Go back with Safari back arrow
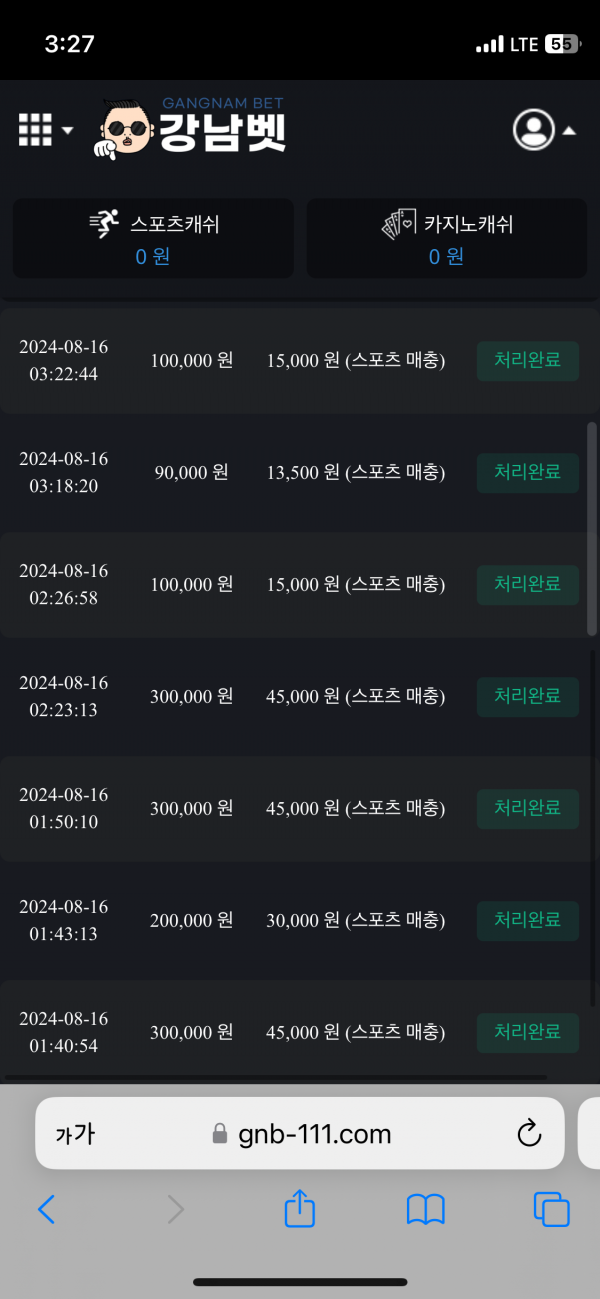This screenshot has height=1299, width=600. [46, 1210]
